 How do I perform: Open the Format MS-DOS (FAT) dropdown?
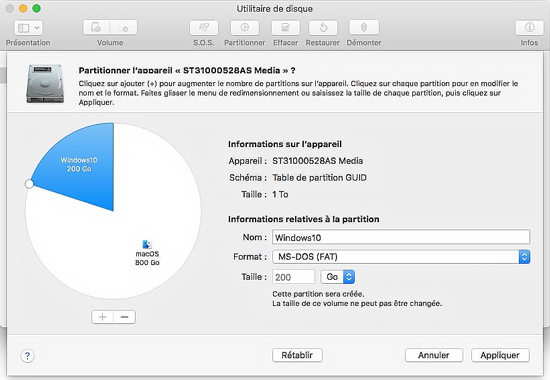[401, 257]
